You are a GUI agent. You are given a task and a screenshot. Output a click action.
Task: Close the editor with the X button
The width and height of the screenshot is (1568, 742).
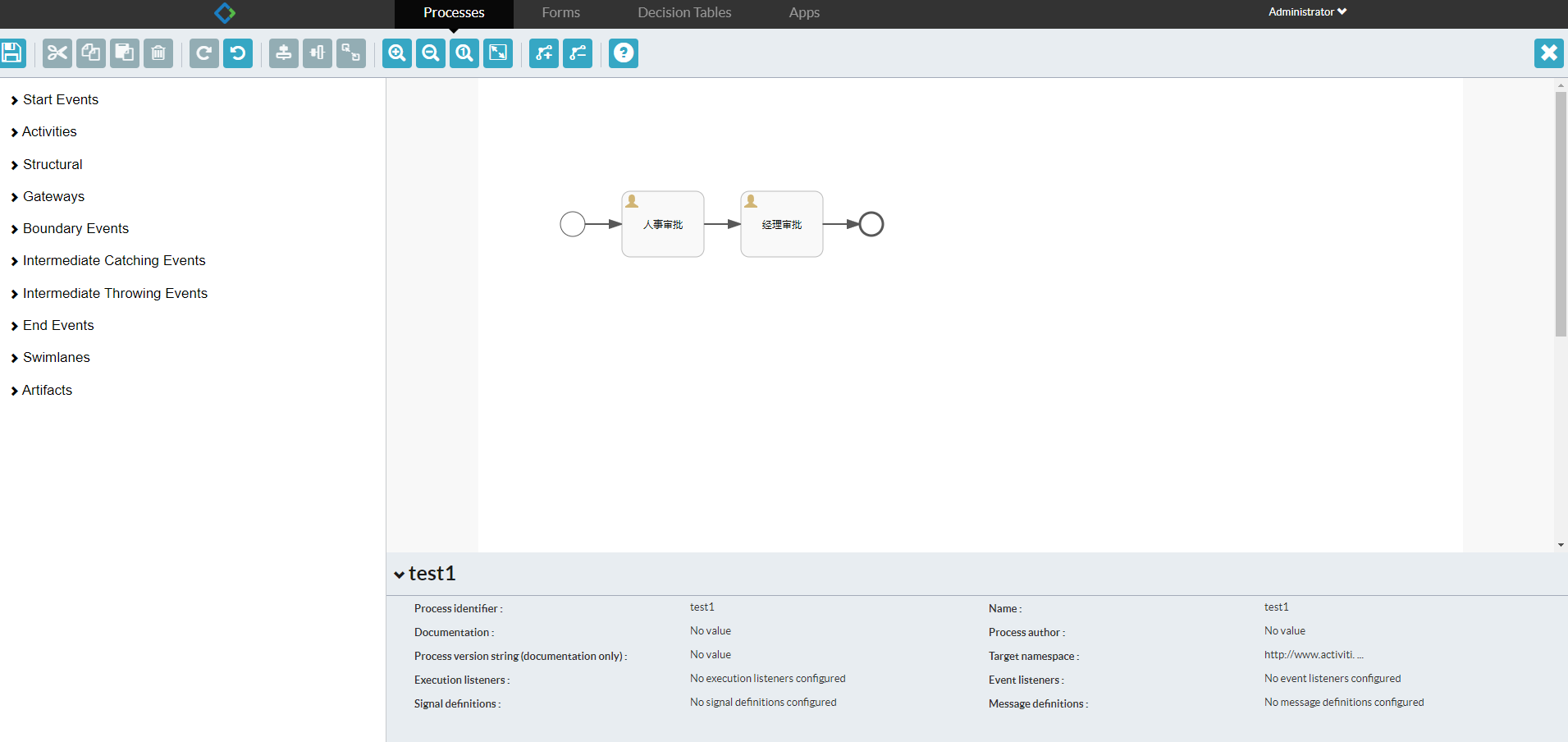tap(1549, 53)
